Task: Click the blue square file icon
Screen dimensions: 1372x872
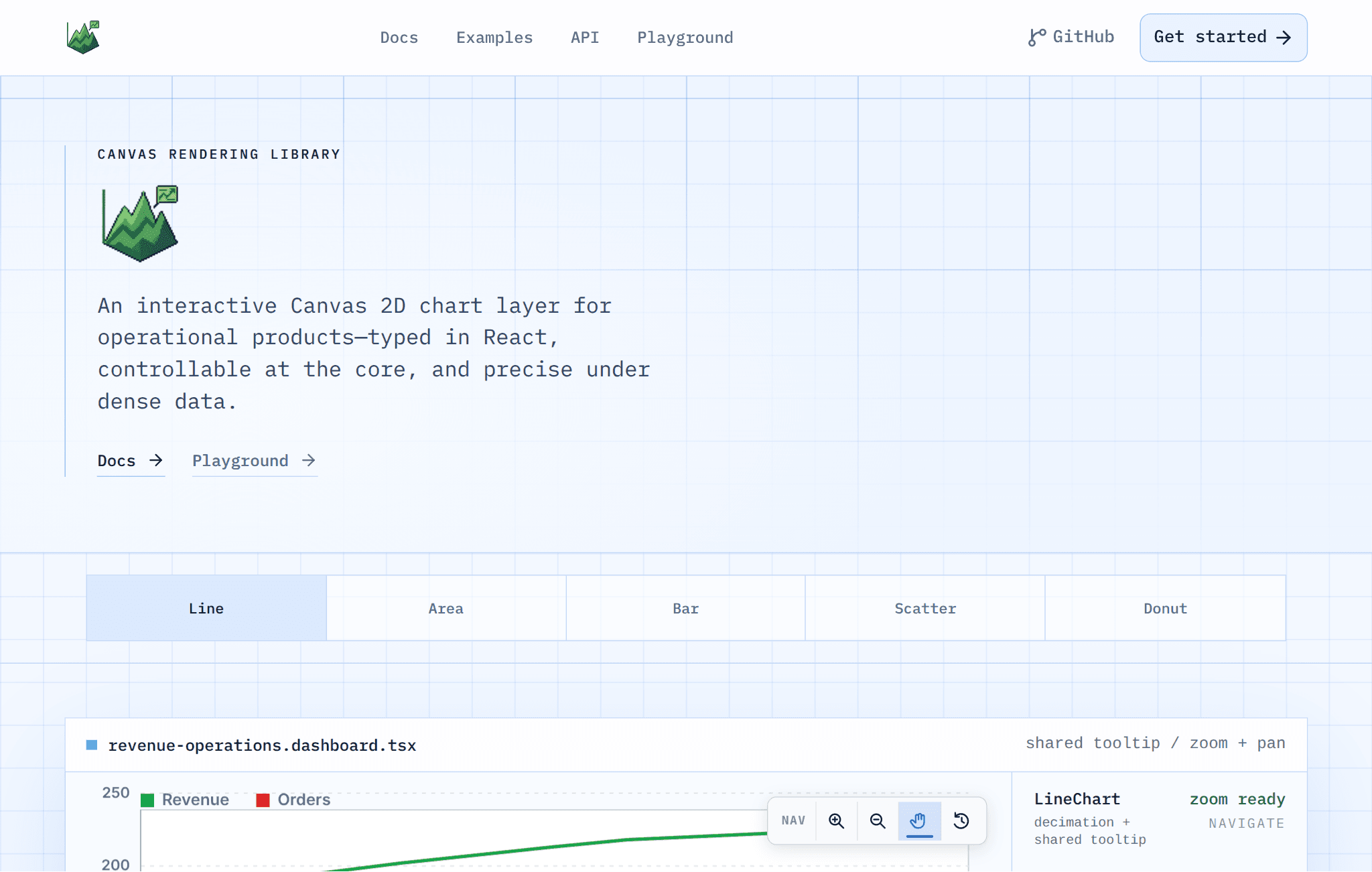Action: coord(92,745)
